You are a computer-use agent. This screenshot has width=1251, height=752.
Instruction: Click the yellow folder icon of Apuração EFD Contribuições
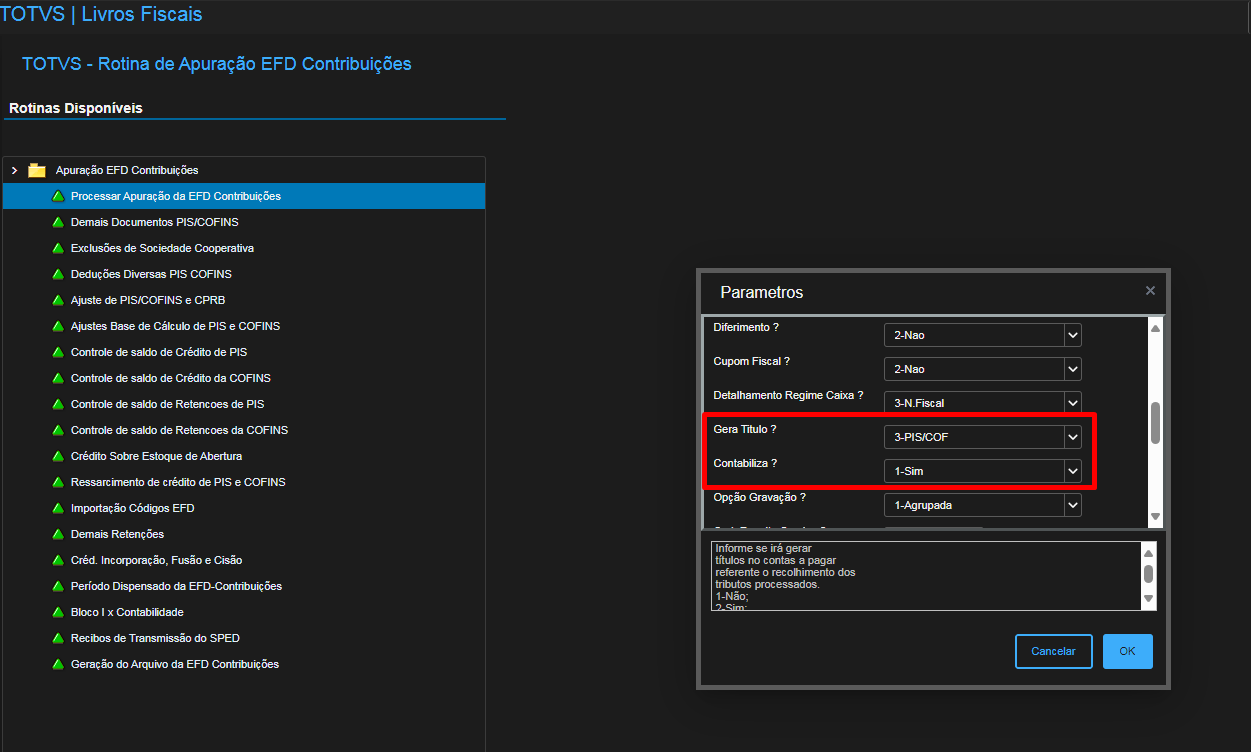coord(37,170)
